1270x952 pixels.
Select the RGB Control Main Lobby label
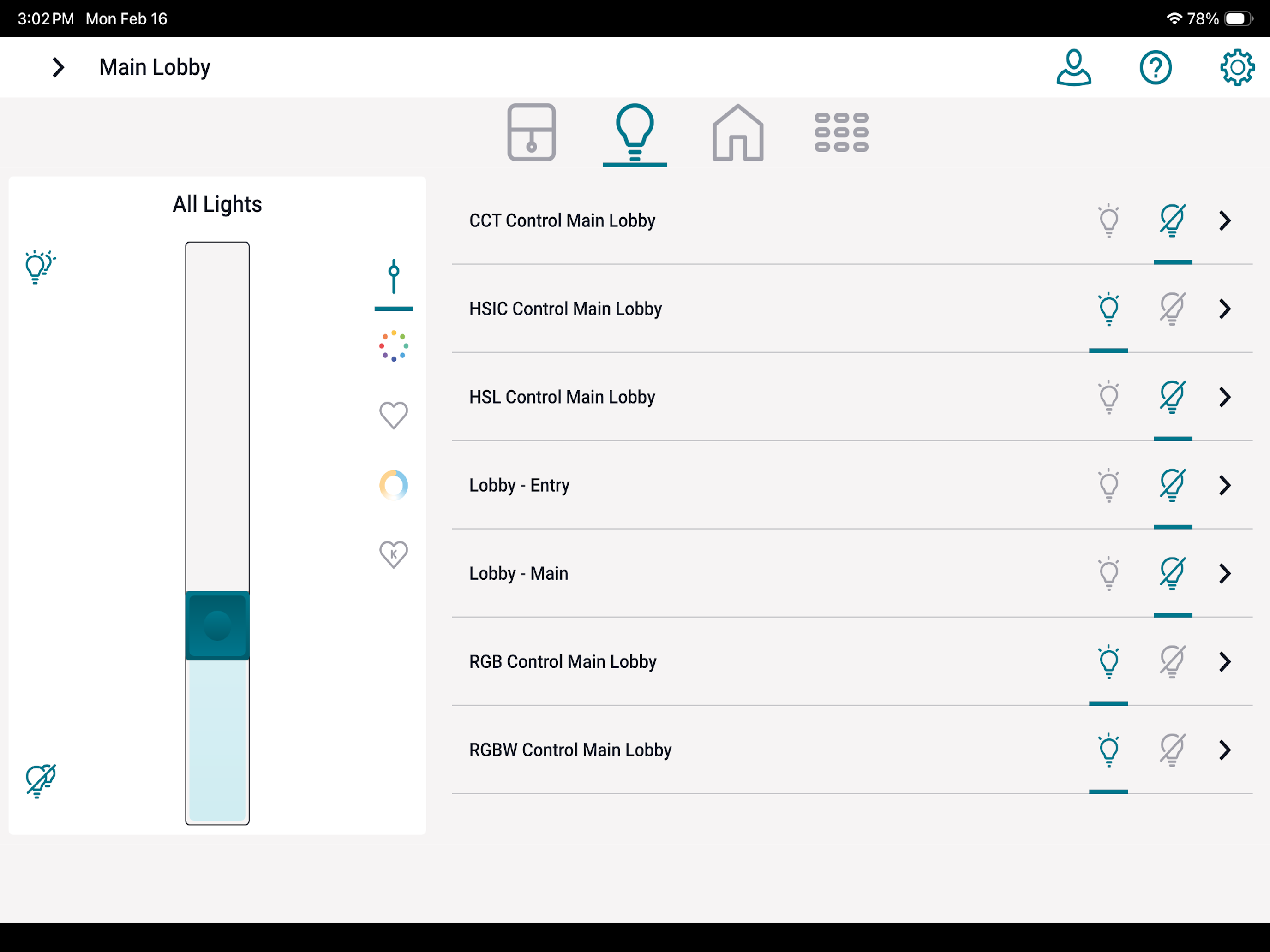(x=563, y=662)
